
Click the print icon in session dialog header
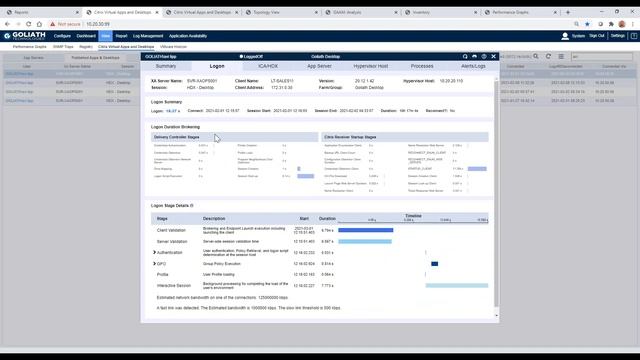point(474,56)
